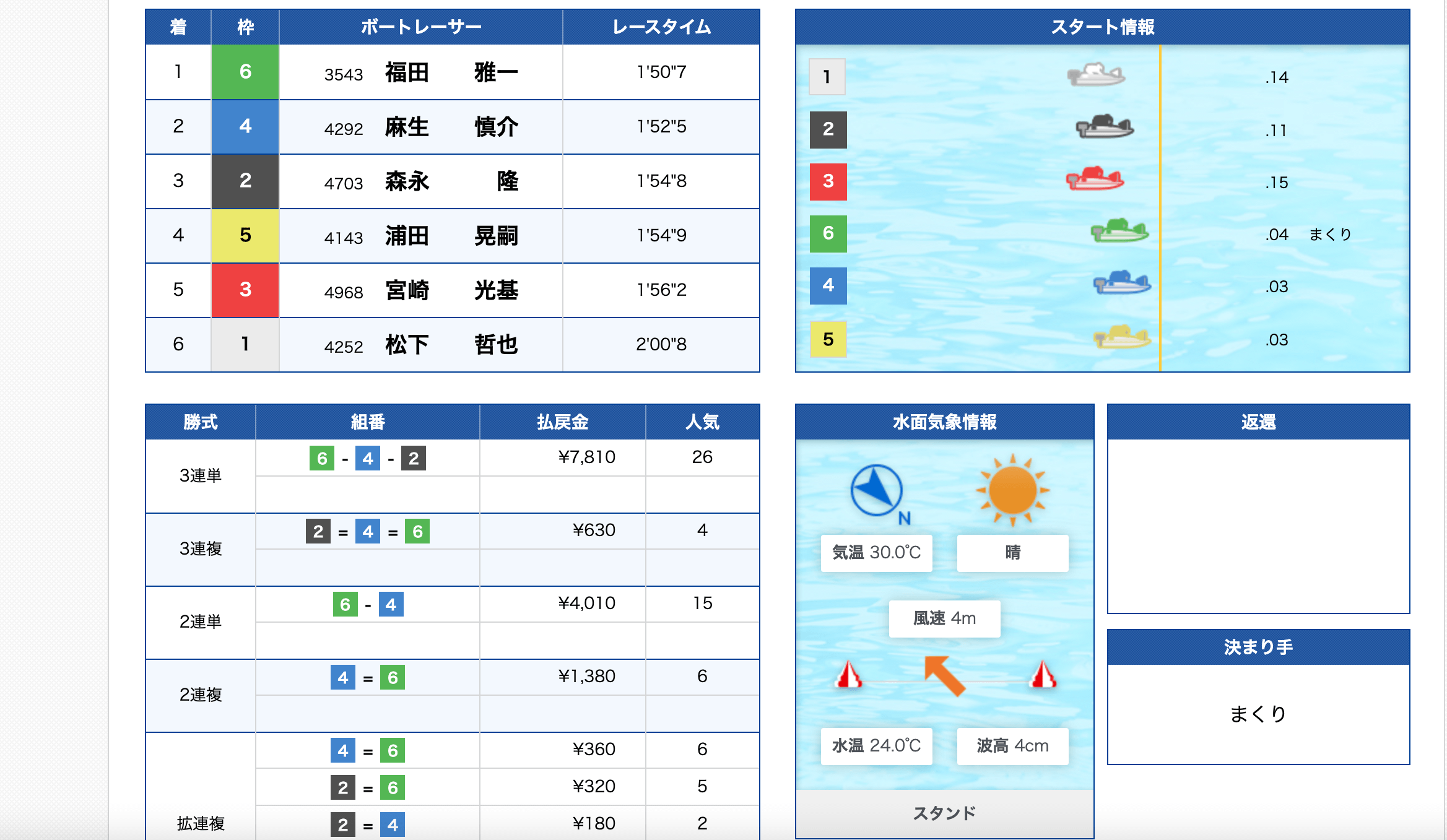Click the white boat 1 icon
Screen dimensions: 1447x840
point(1096,76)
